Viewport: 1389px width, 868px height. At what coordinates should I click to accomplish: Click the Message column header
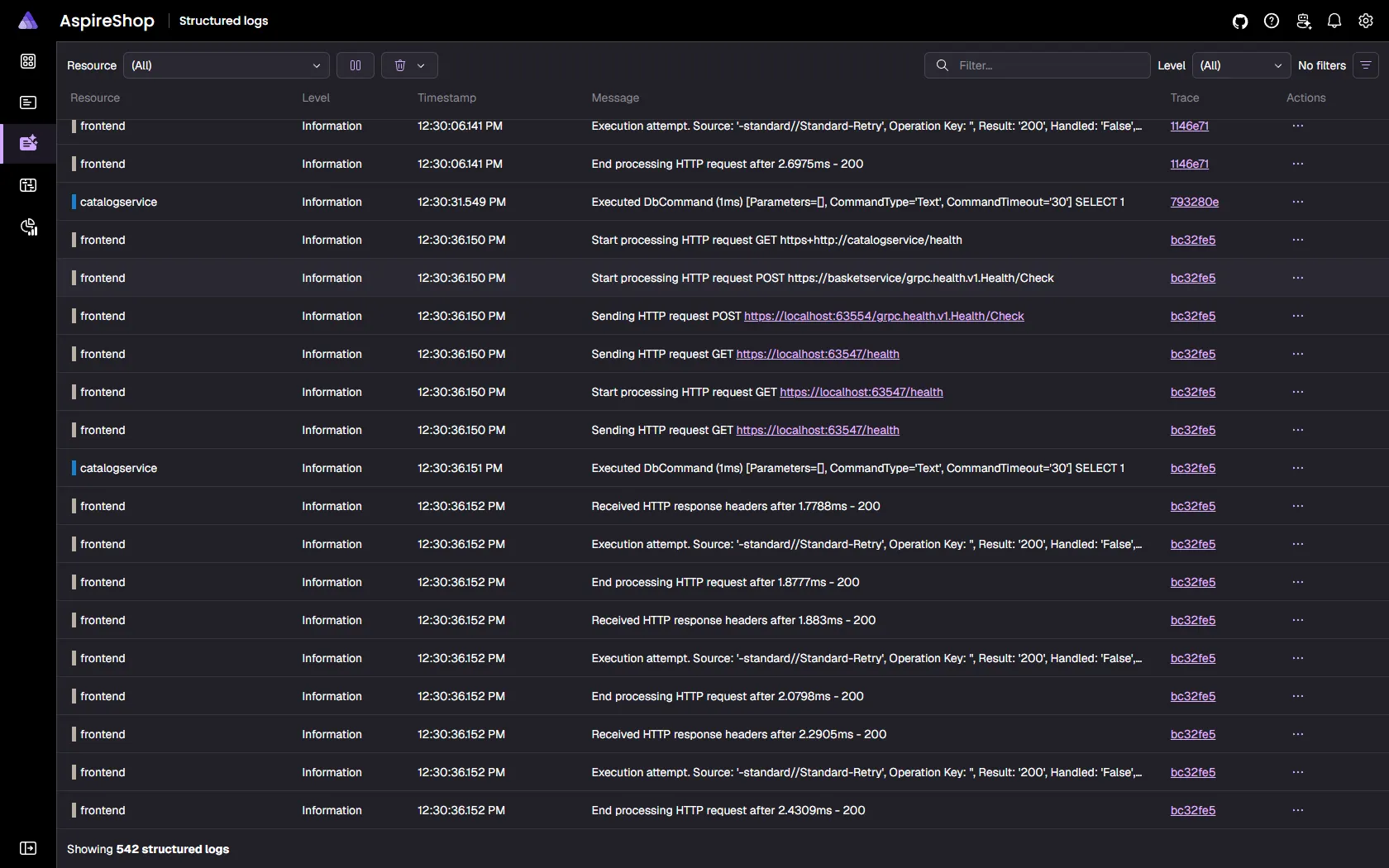(615, 98)
